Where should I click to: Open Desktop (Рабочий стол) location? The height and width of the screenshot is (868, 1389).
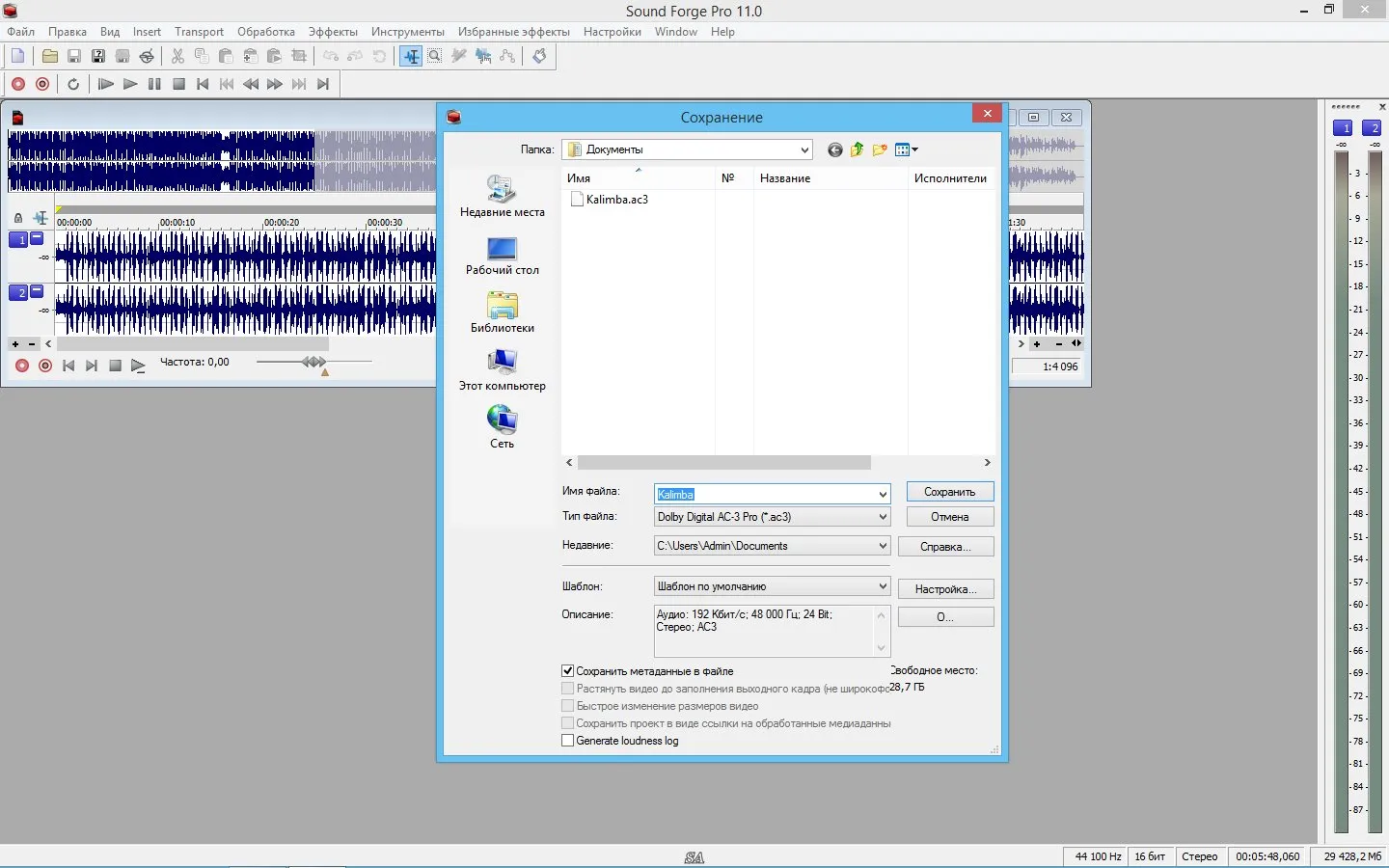tap(502, 257)
